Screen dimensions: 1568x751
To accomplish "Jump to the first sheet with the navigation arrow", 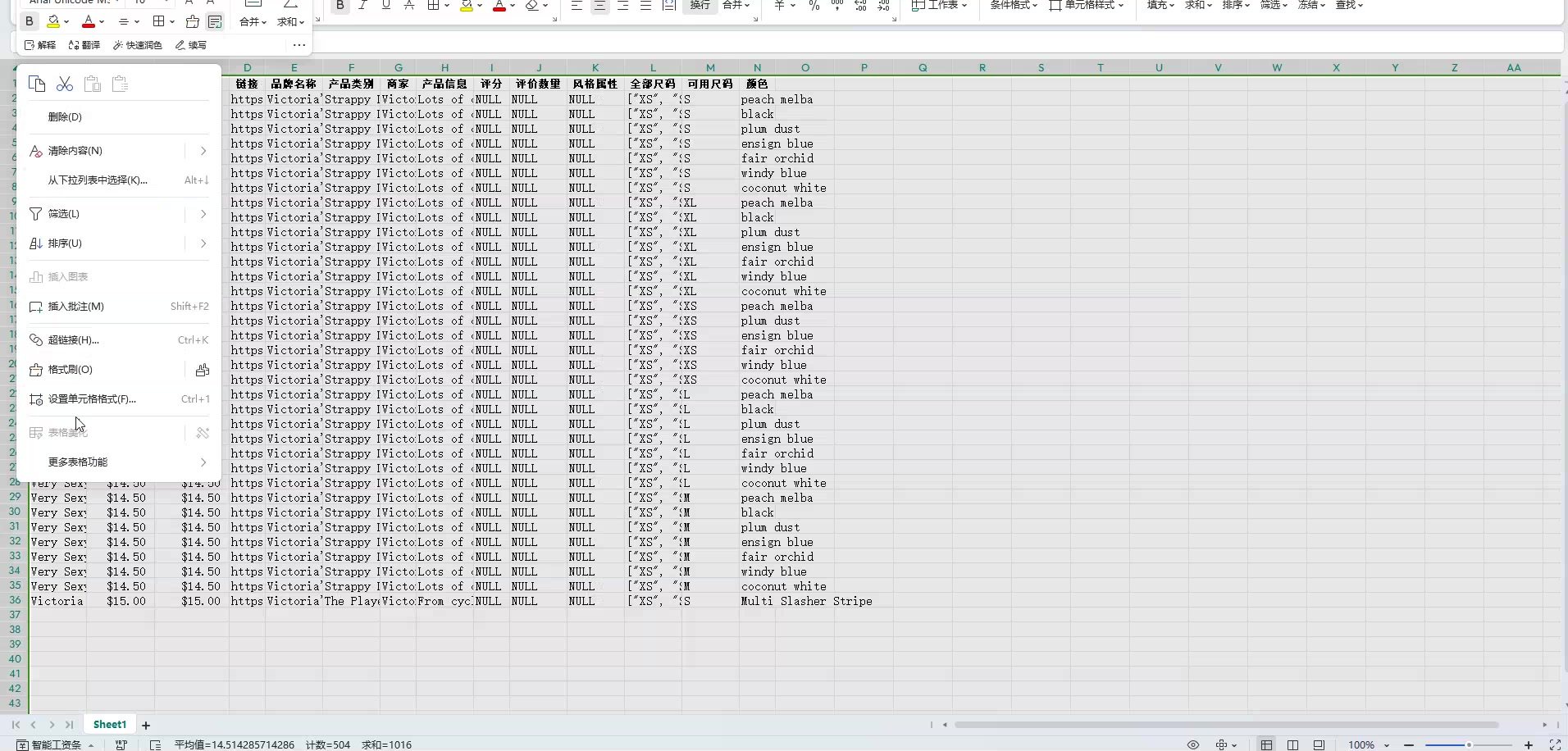I will point(16,725).
